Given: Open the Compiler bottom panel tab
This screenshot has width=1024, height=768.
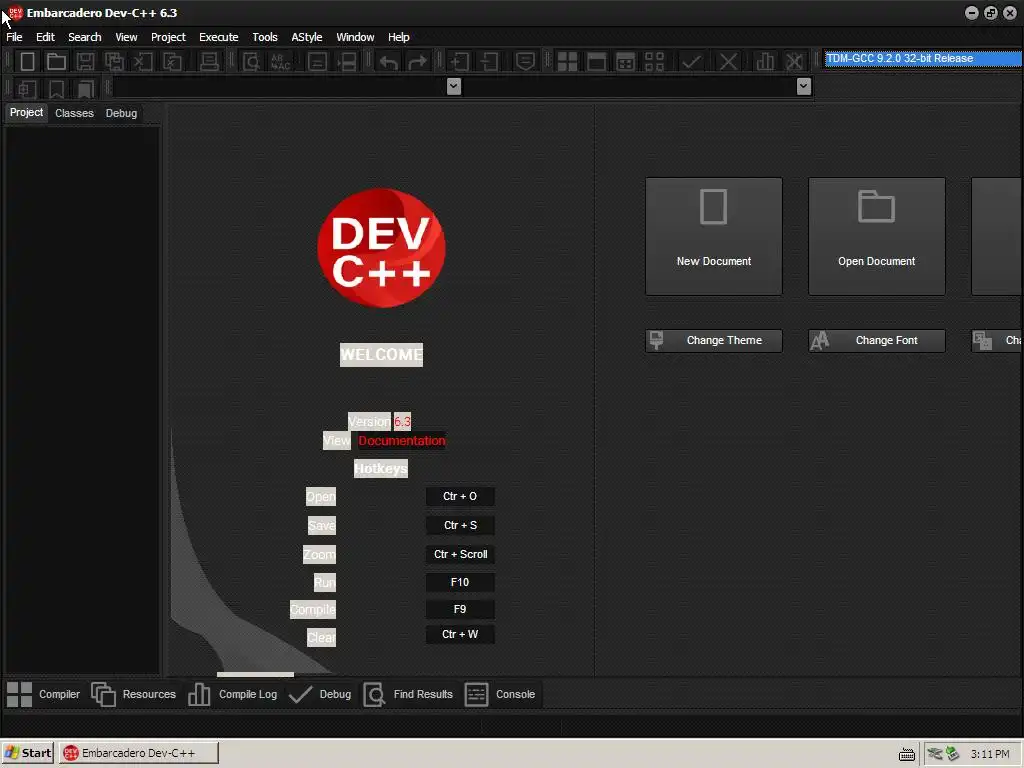Looking at the screenshot, I should coord(44,694).
